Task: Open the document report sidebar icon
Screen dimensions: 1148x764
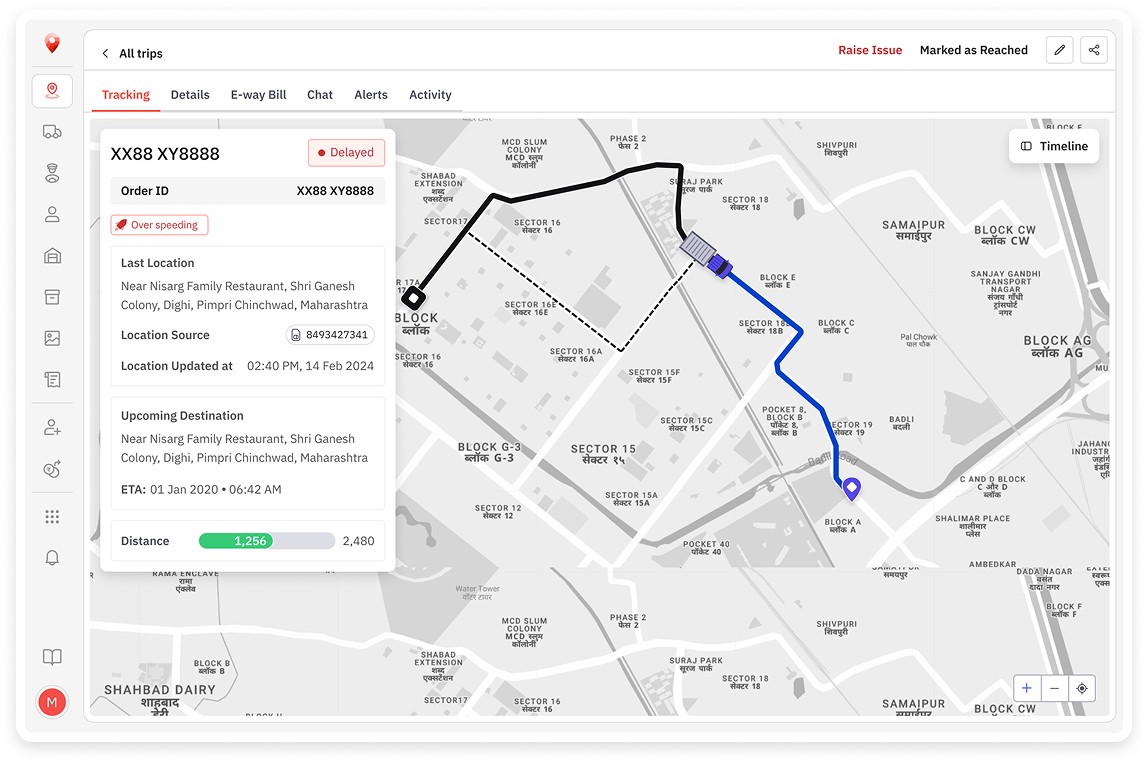Action: [x=52, y=379]
